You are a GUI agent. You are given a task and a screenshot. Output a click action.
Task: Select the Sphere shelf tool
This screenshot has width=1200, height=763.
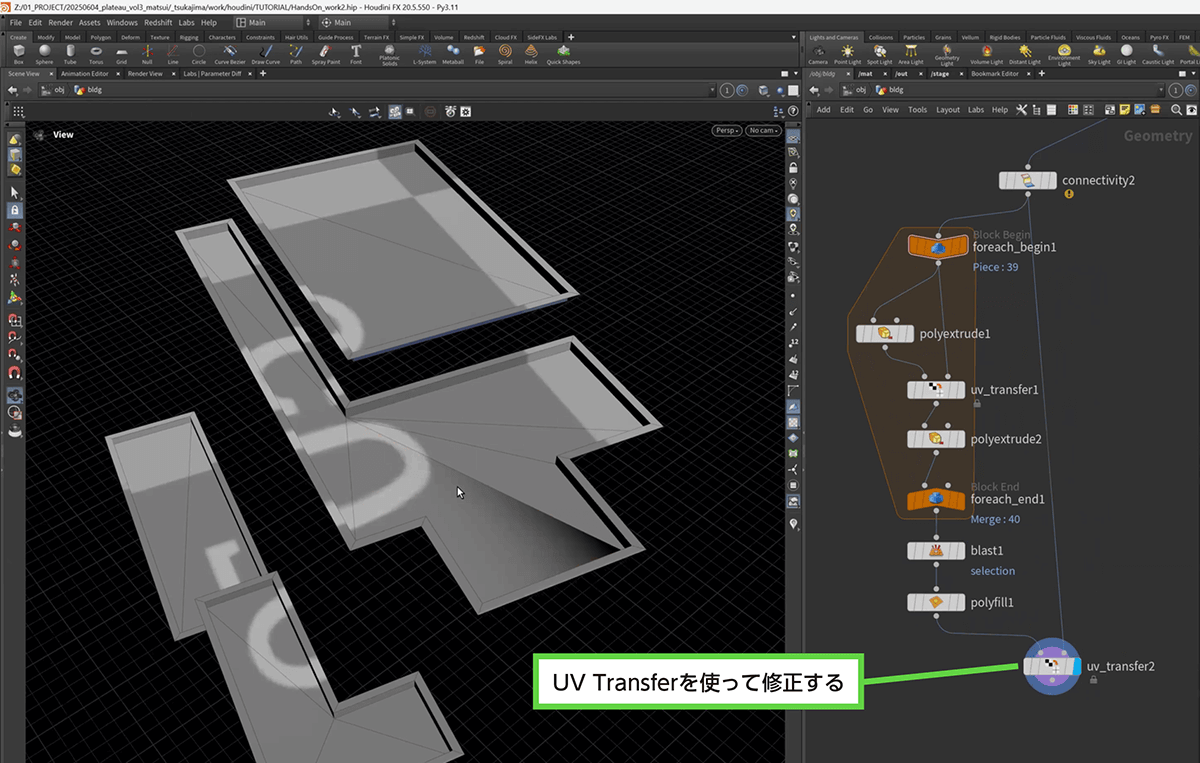(x=45, y=53)
